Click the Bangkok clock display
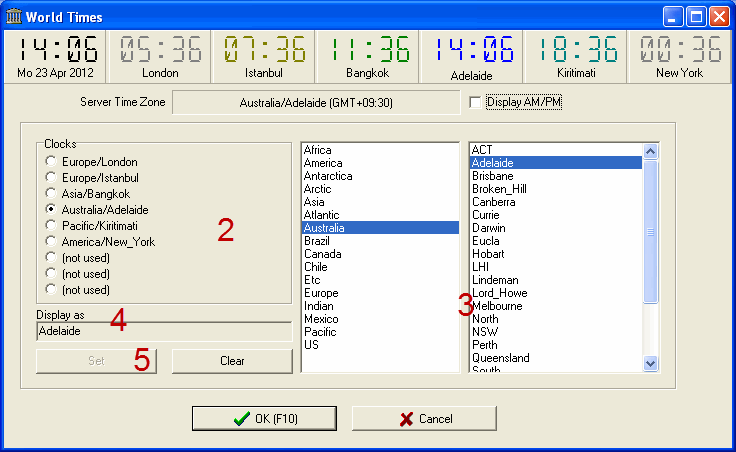This screenshot has width=736, height=452. click(x=368, y=57)
